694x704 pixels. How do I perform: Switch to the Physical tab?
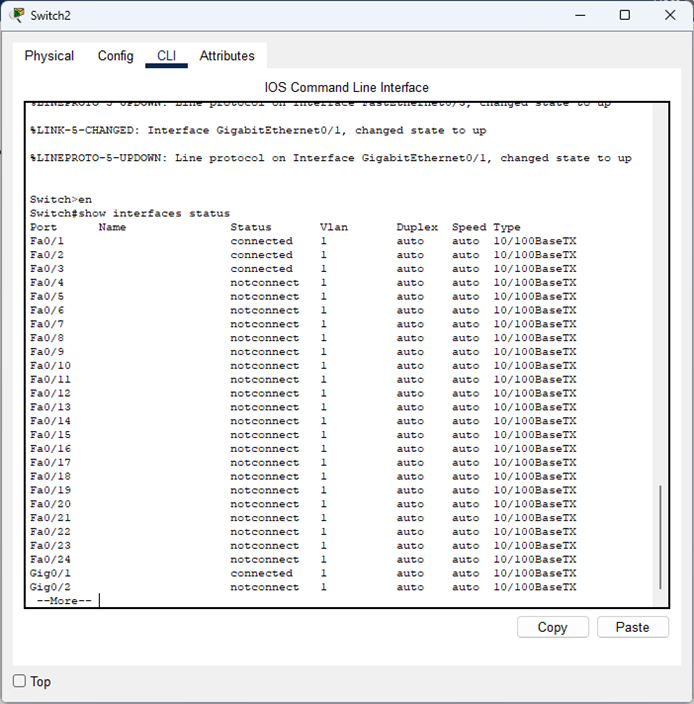(49, 56)
